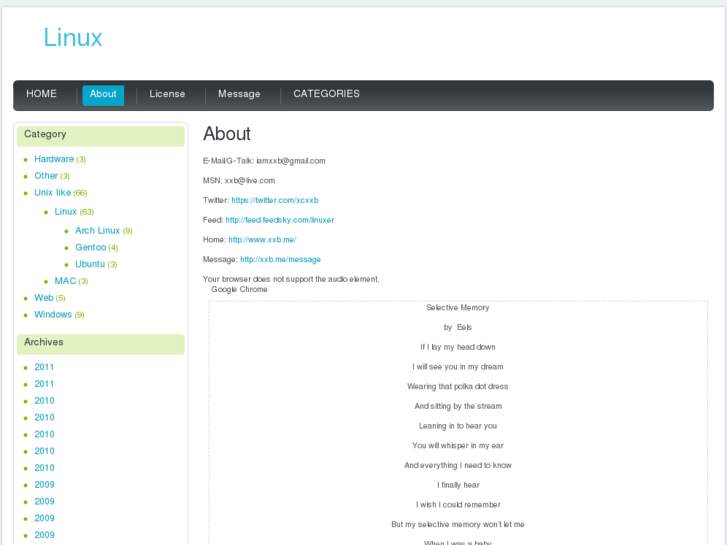
Task: Click lyric 'And everything I need to know'
Action: tap(458, 465)
